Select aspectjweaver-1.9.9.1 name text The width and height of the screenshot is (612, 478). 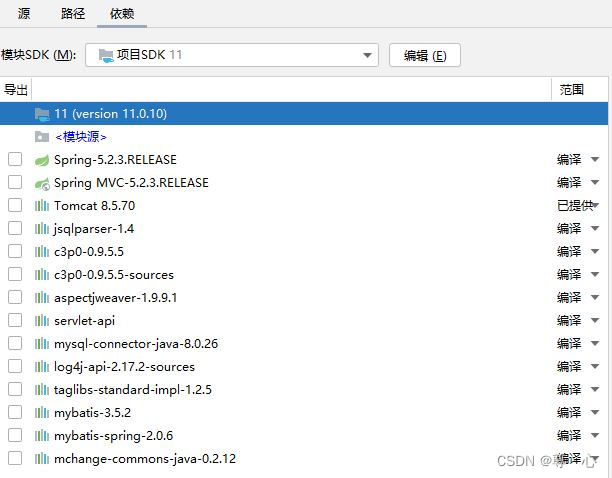116,298
